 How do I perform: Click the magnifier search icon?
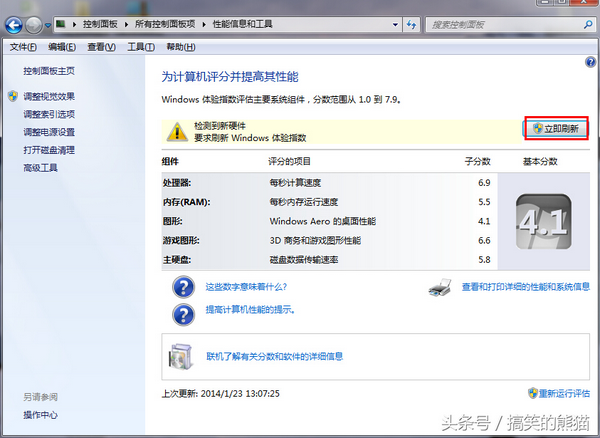tap(588, 24)
